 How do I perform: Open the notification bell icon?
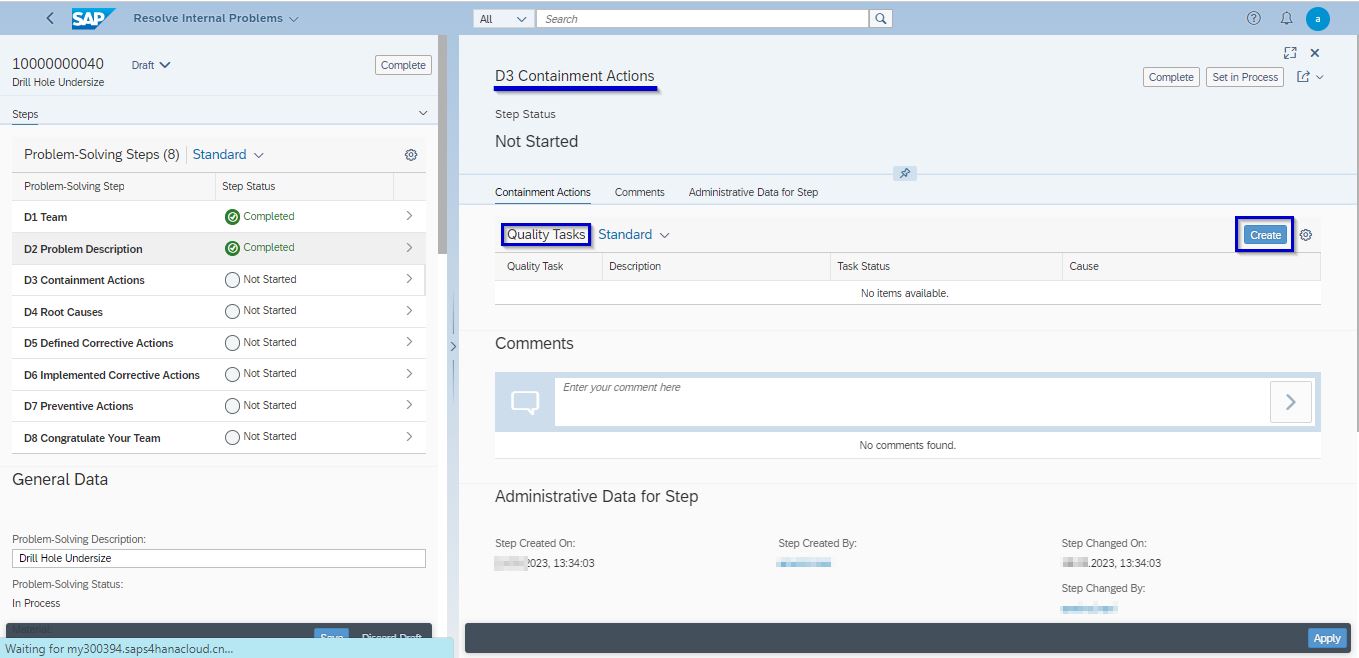pos(1288,18)
